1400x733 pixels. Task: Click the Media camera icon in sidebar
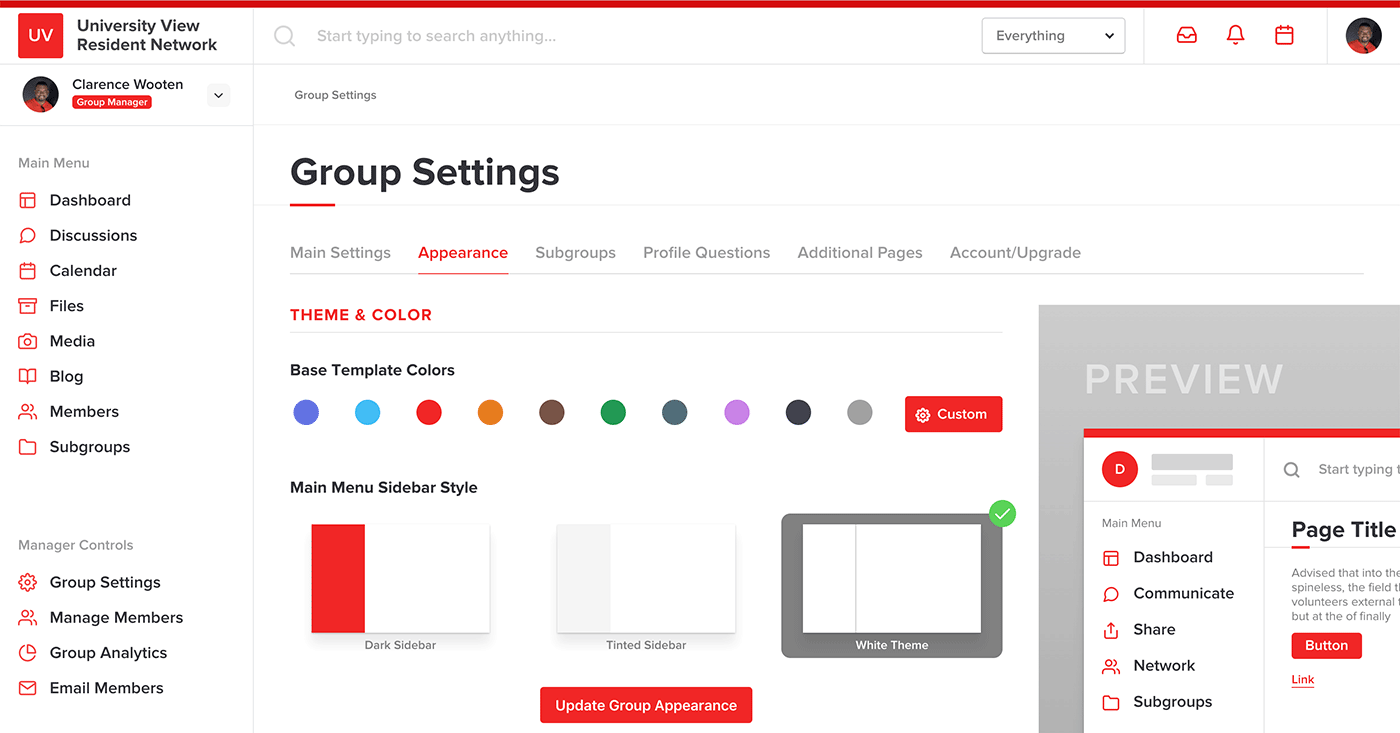point(28,342)
